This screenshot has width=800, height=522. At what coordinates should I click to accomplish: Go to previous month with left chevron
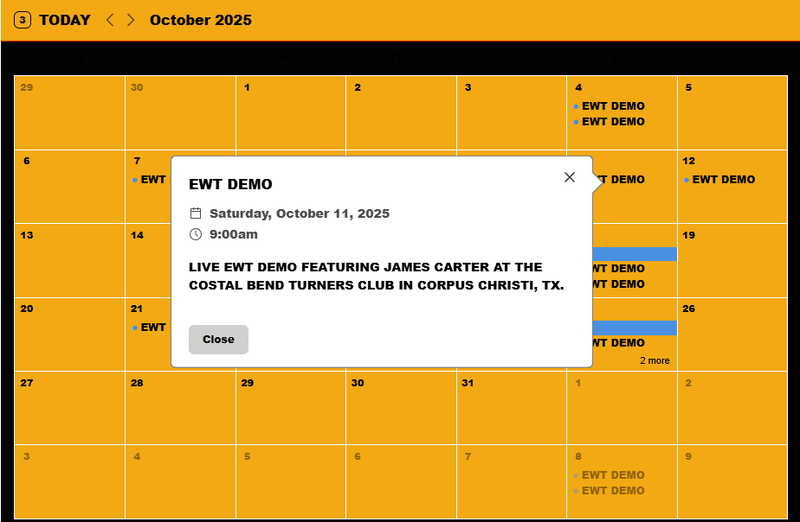[110, 20]
